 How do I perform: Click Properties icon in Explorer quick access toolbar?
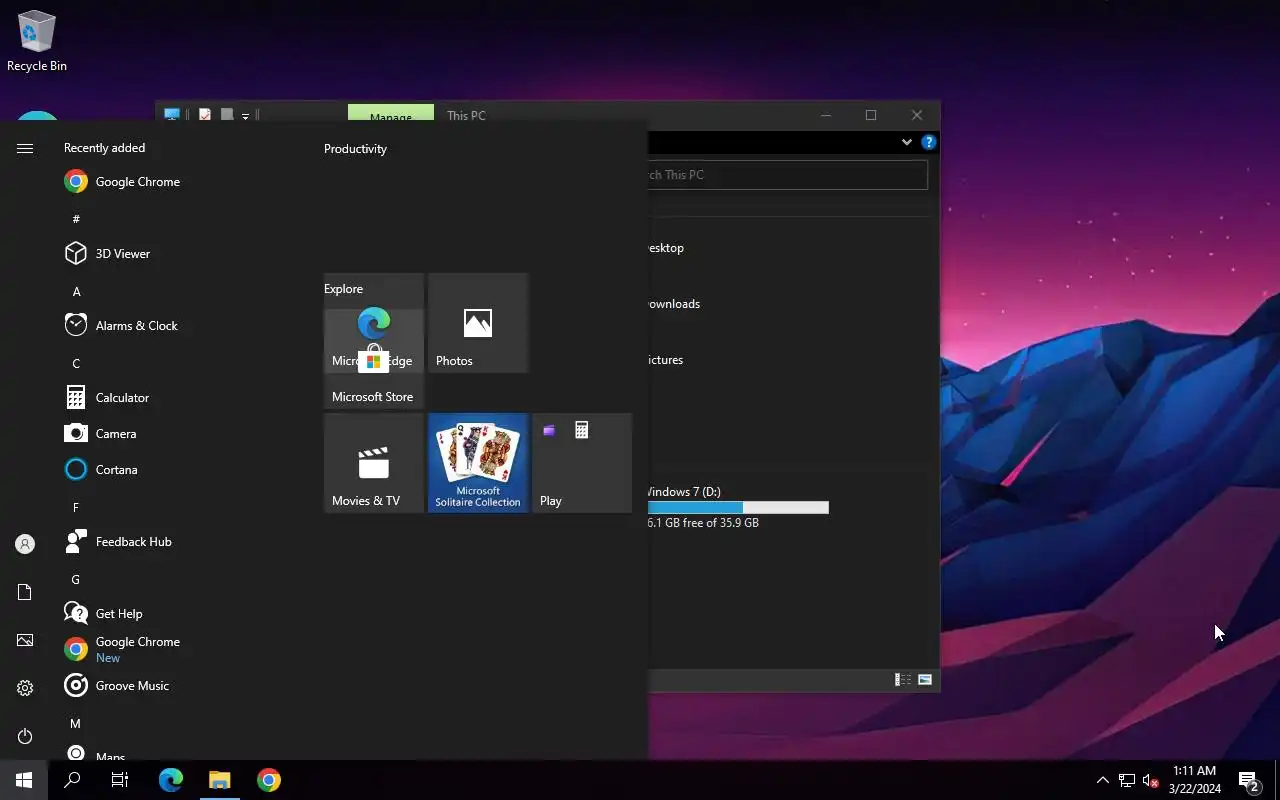point(205,116)
